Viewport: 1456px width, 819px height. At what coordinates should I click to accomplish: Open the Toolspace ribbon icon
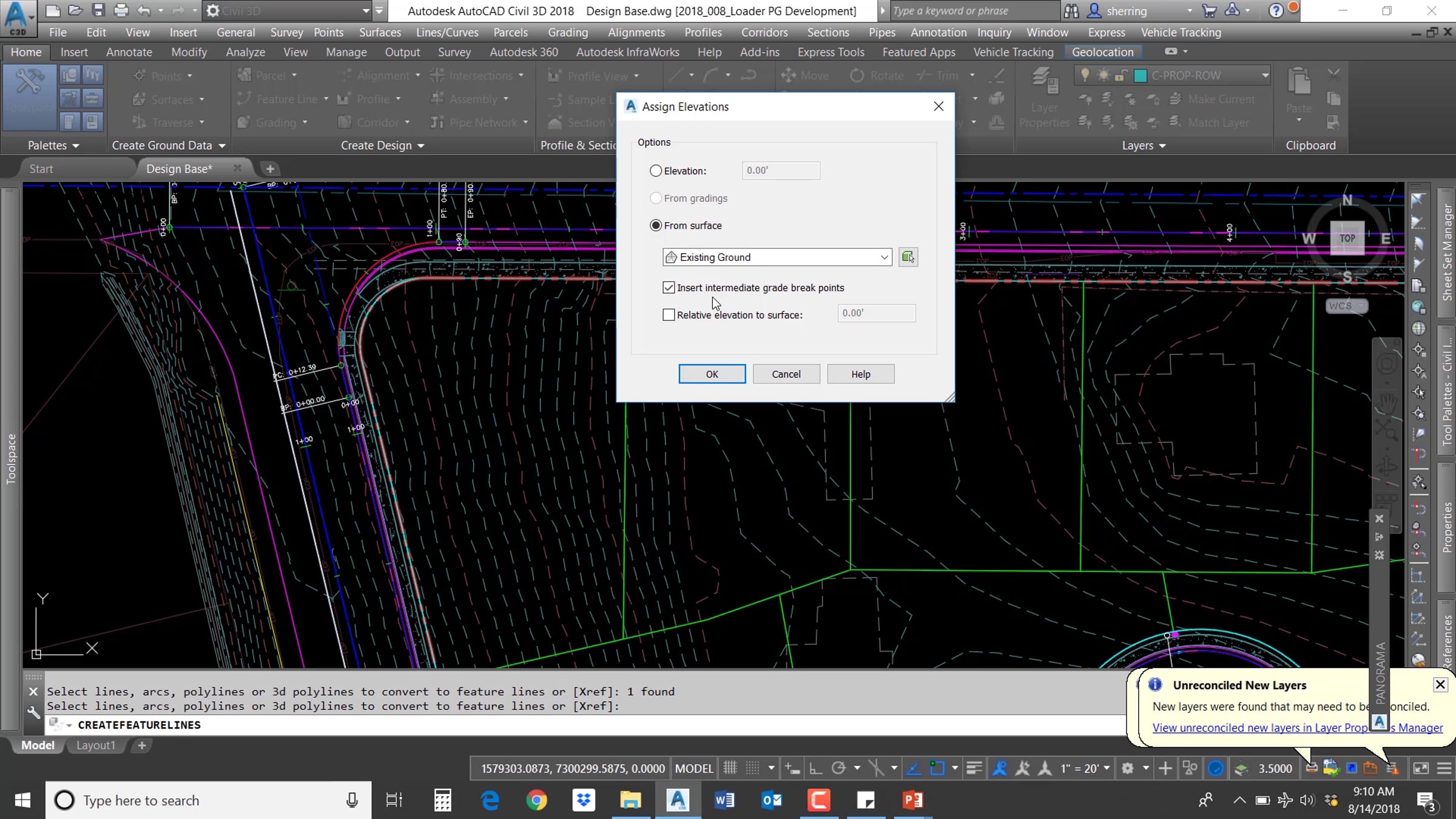click(30, 98)
